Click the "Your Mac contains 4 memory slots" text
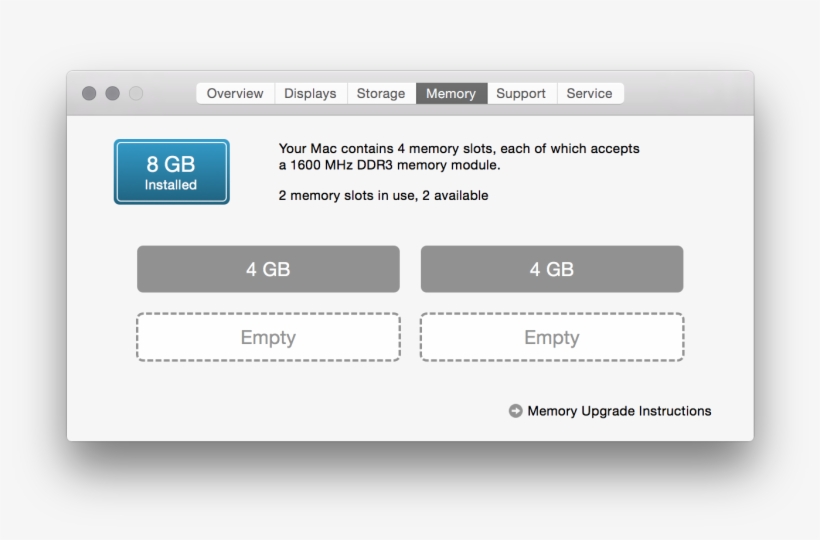Viewport: 820px width, 540px height. pos(458,149)
